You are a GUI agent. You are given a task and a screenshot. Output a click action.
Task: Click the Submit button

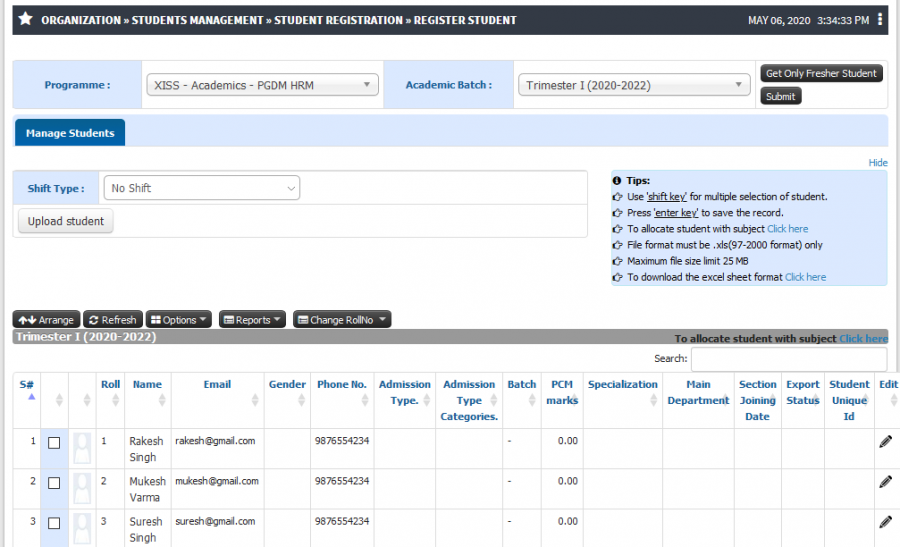pos(781,96)
